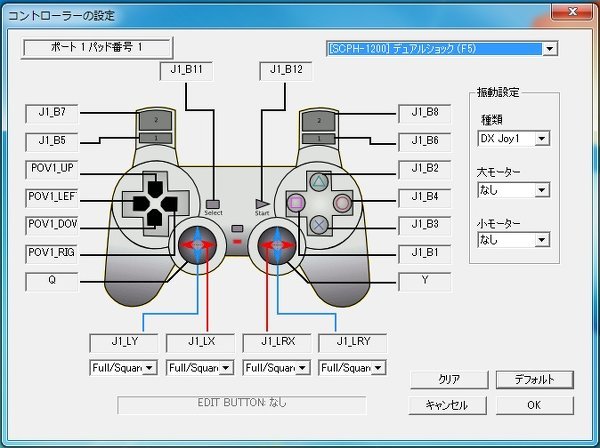The height and width of the screenshot is (448, 600).
Task: Click the キャンセル button
Action: pos(446,405)
